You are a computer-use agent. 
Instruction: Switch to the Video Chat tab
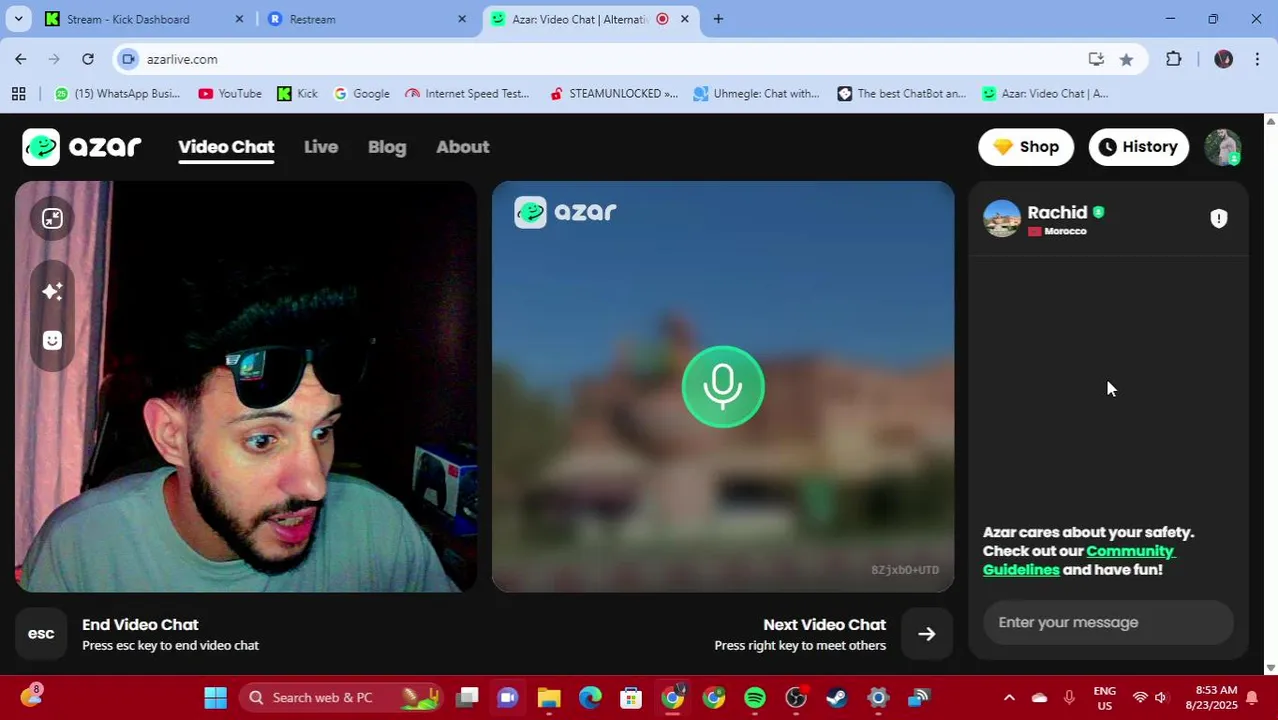click(226, 147)
